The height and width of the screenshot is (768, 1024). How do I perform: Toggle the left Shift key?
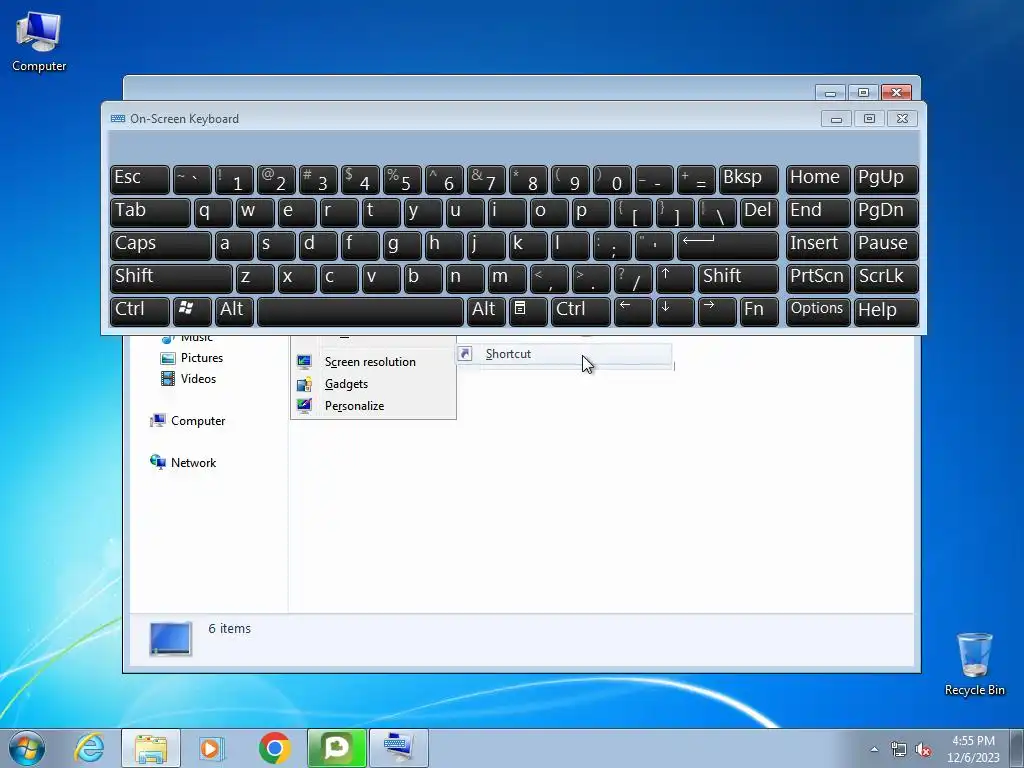pos(171,279)
